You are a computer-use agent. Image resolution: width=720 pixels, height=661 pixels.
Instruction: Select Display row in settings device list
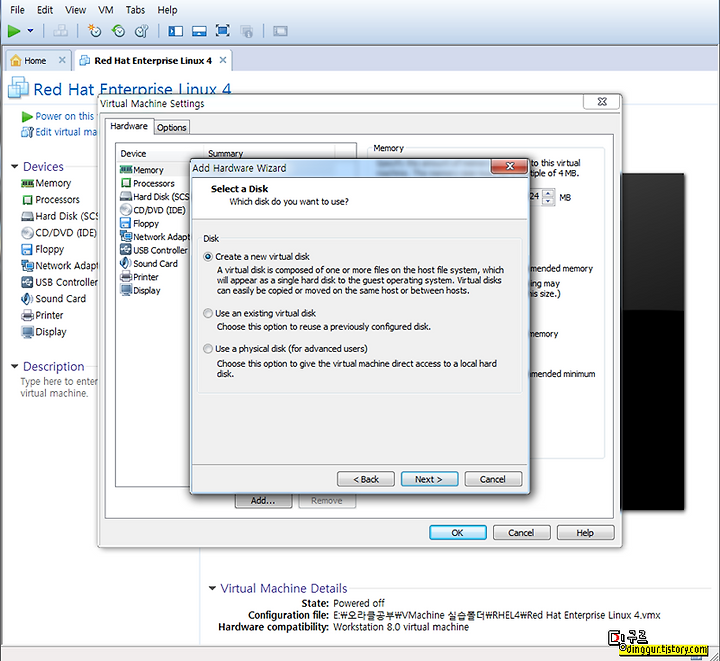pos(154,290)
